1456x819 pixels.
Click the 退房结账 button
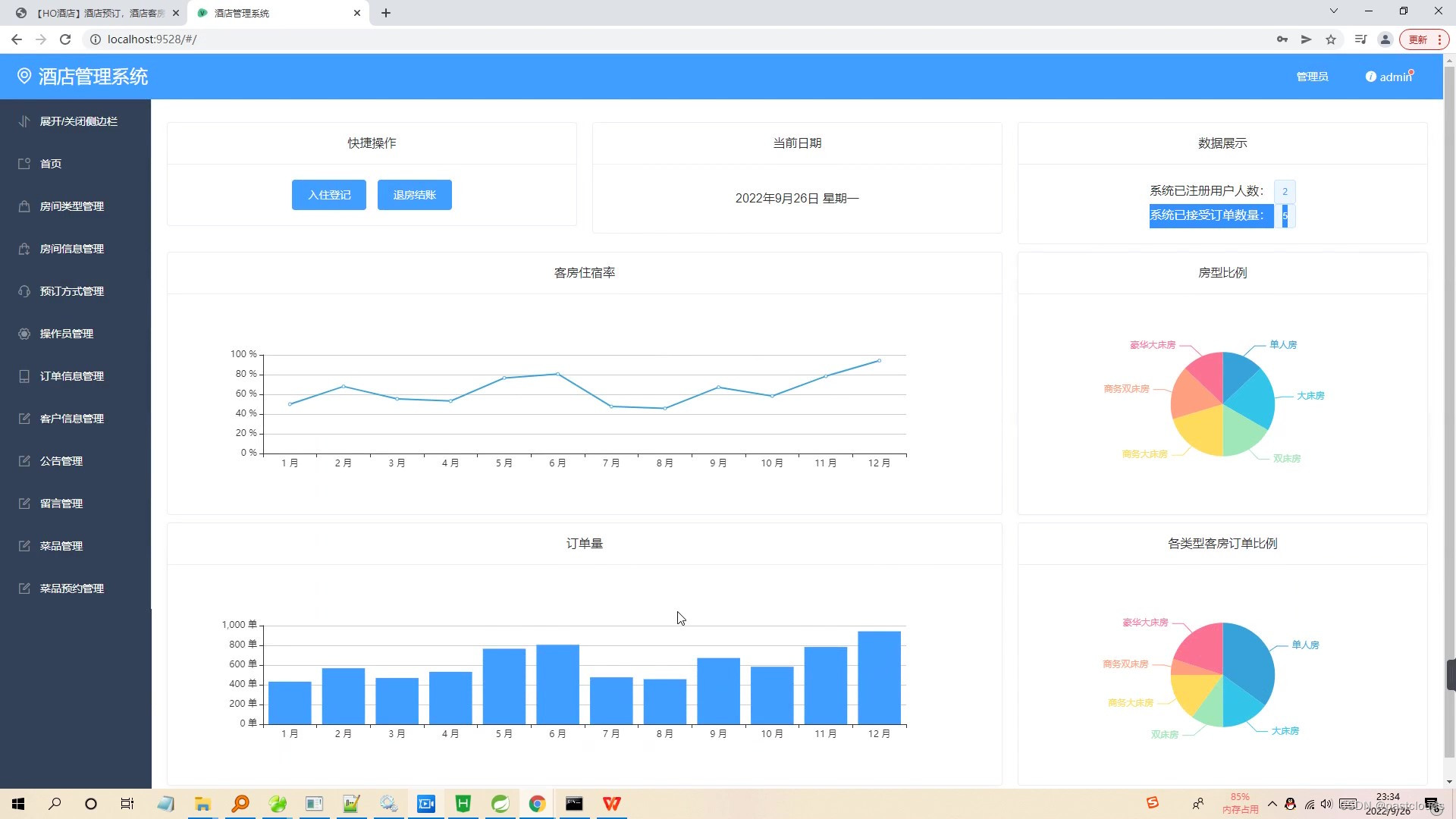[x=414, y=195]
